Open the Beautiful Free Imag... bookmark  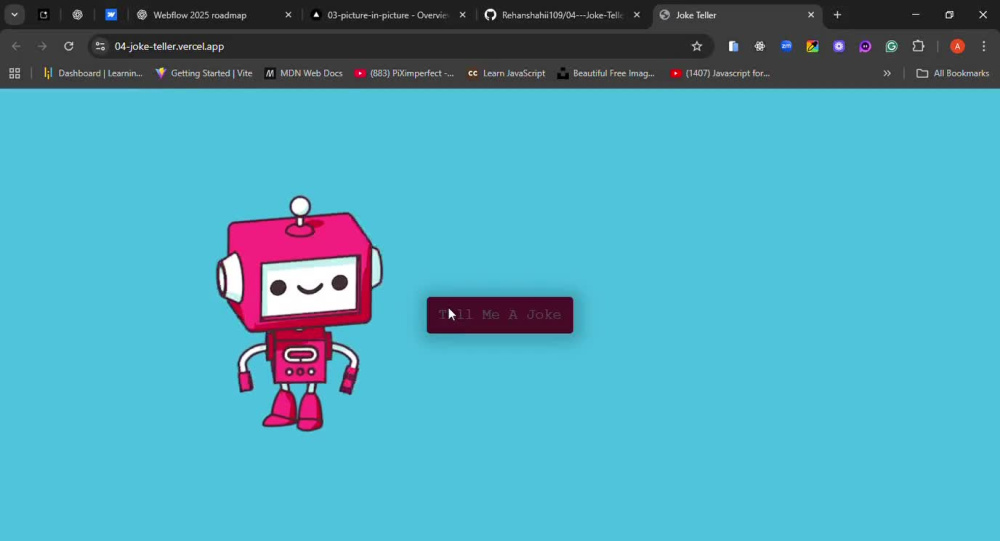[607, 73]
